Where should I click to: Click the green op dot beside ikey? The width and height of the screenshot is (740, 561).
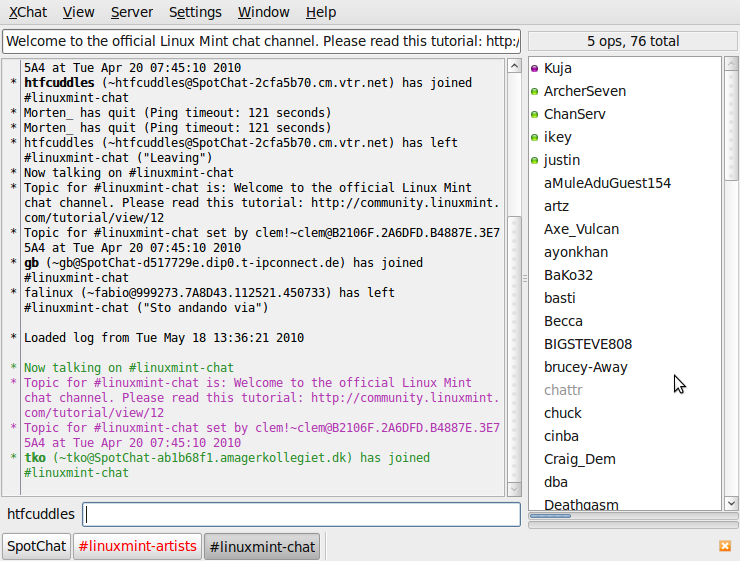click(534, 138)
